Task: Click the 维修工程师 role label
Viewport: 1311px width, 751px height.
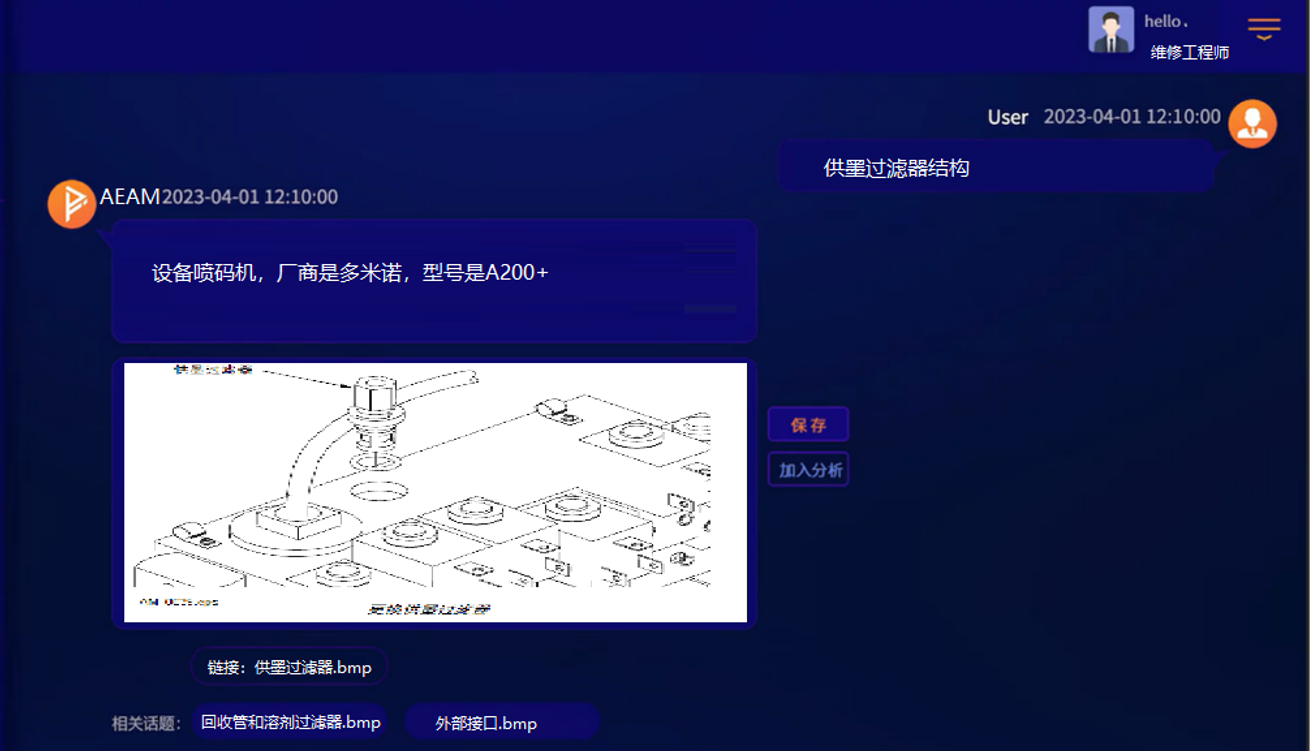Action: tap(1189, 52)
